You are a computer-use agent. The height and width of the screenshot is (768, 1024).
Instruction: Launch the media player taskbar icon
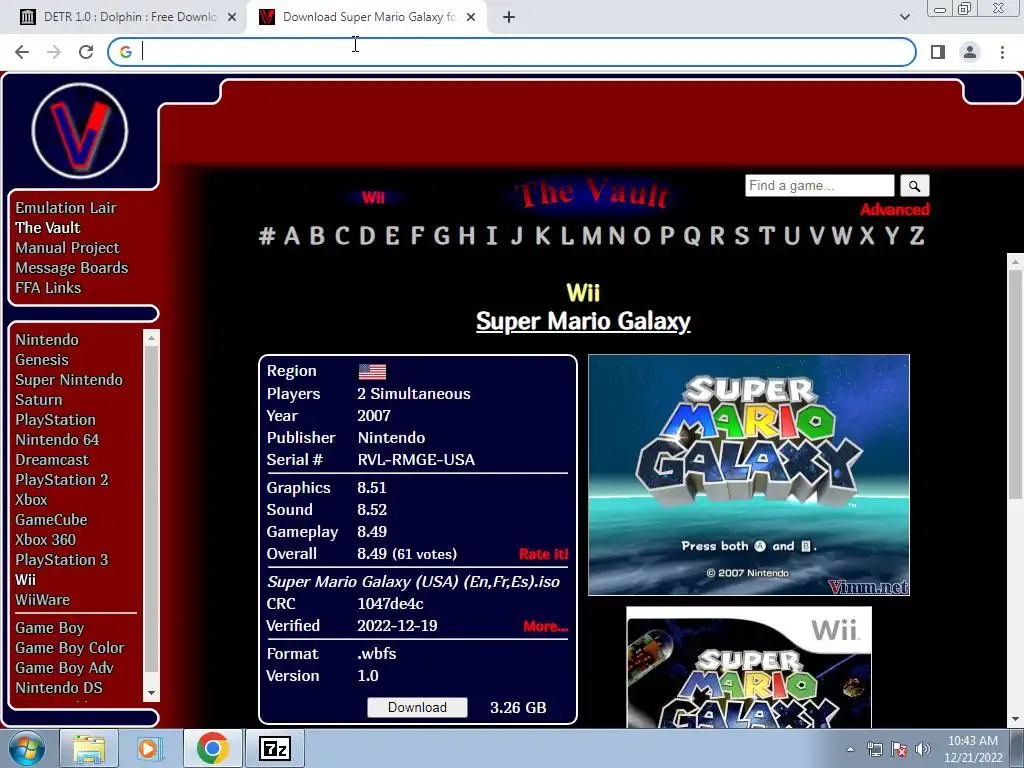[x=149, y=748]
